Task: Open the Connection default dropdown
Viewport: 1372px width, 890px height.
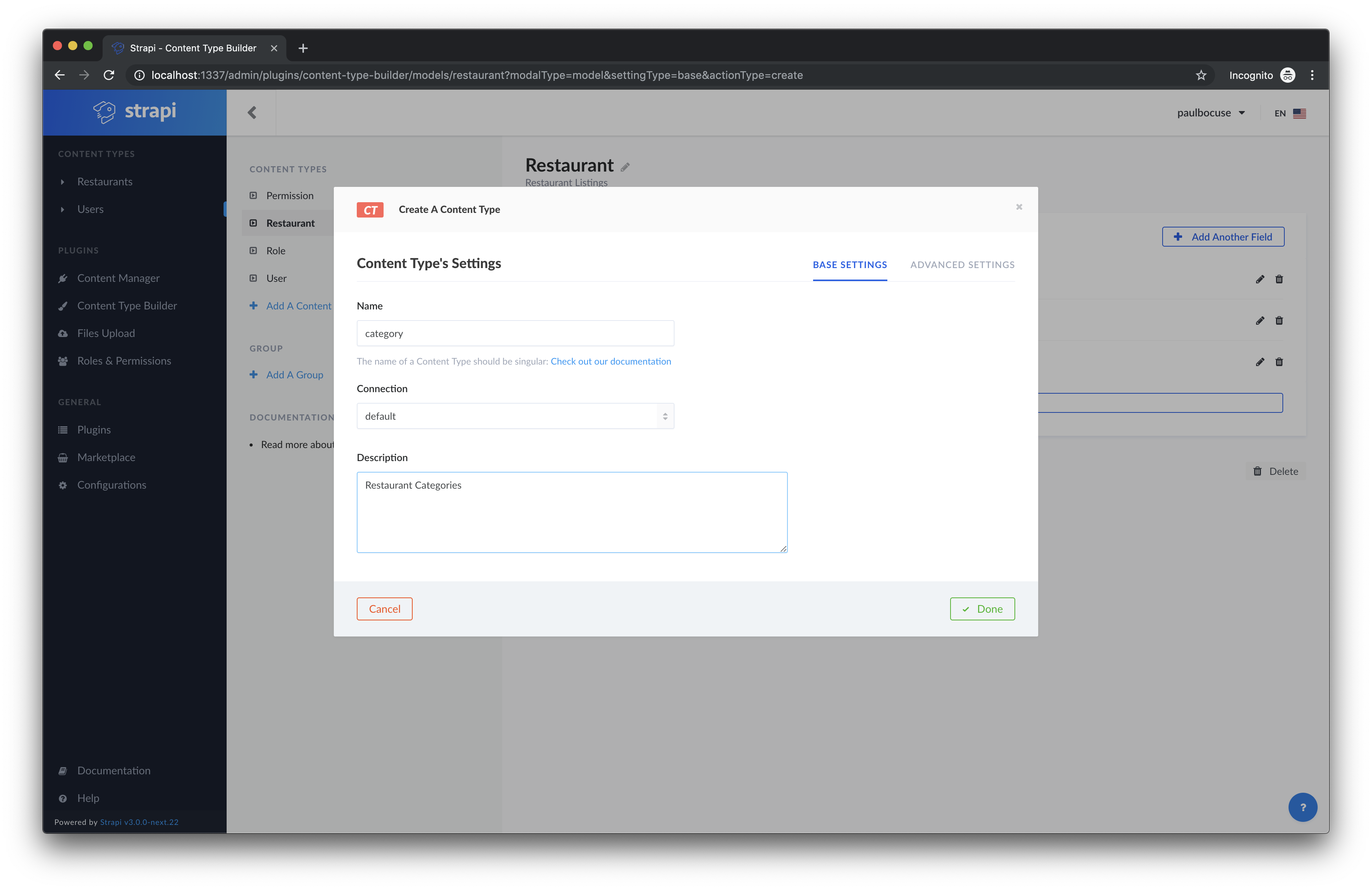Action: coord(515,416)
